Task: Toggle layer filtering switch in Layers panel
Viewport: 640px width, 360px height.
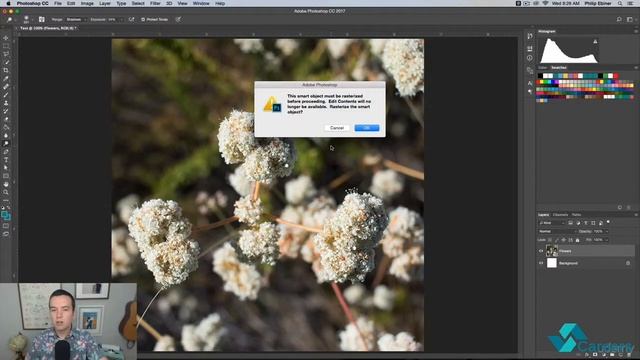Action: point(608,222)
